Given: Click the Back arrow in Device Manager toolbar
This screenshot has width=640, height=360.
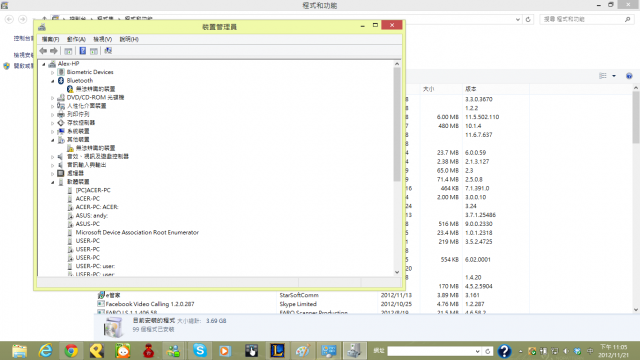Looking at the screenshot, I should (43, 51).
